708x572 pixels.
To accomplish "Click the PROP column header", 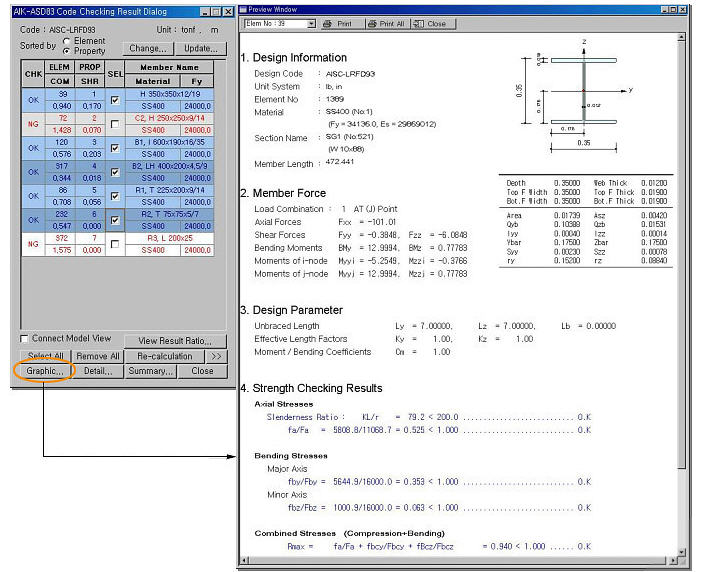I will 90,67.
